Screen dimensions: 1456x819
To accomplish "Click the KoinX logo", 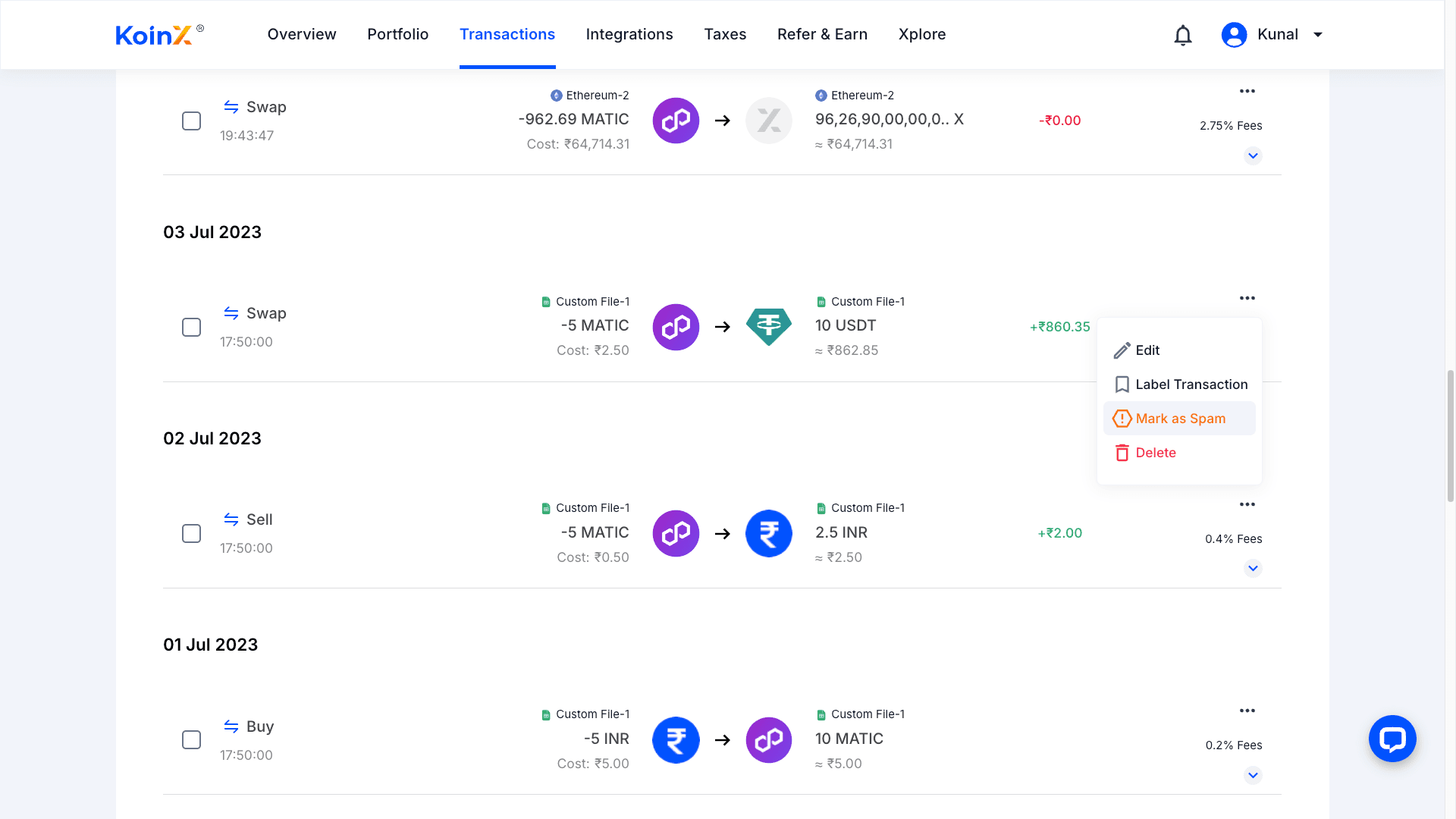I will click(154, 35).
